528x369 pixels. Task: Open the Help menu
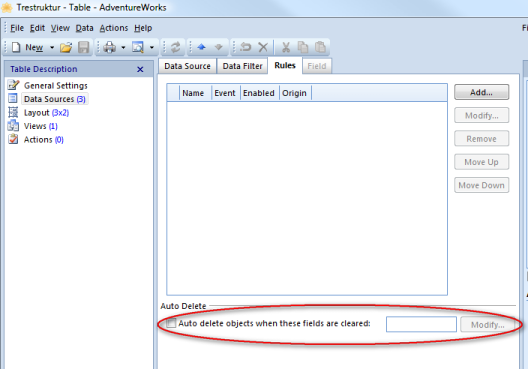point(143,28)
